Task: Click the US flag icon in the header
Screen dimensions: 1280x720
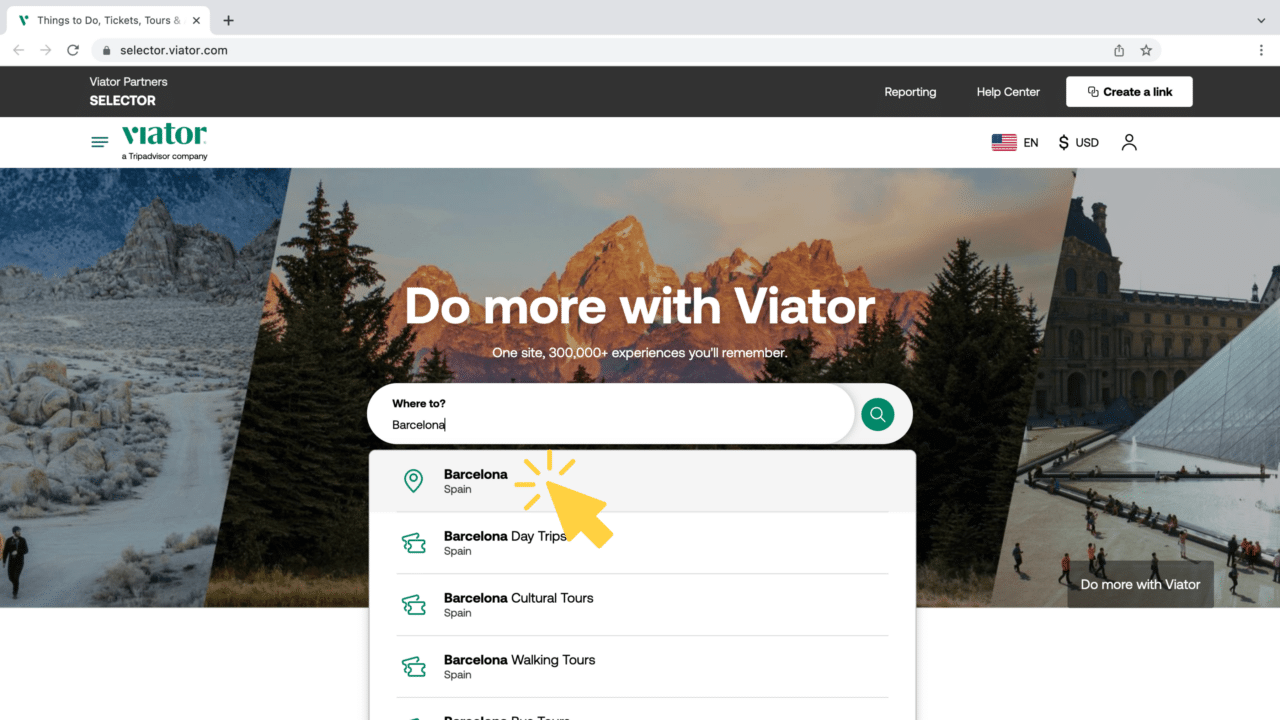Action: pos(1004,142)
